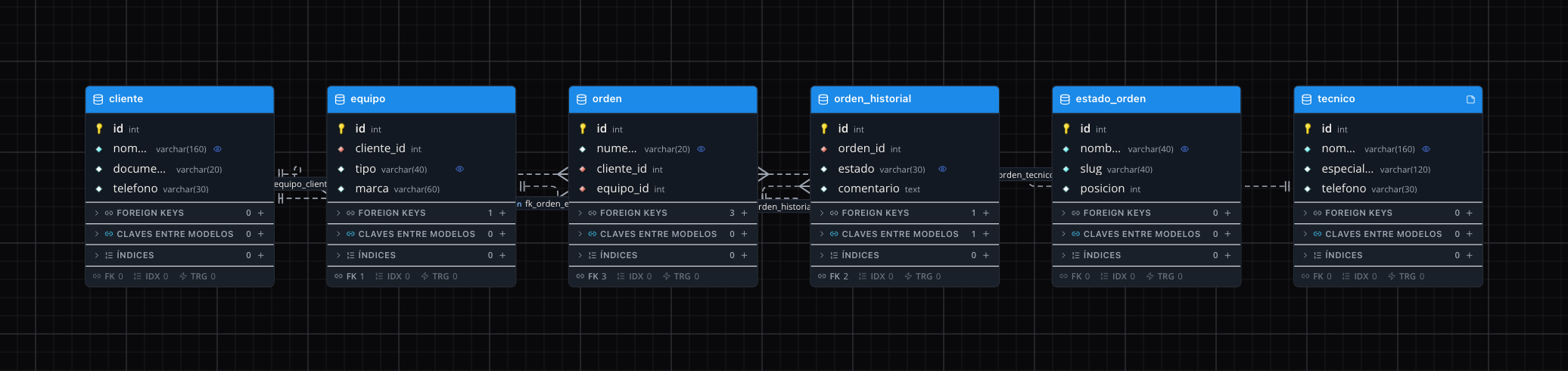The height and width of the screenshot is (371, 1568).
Task: Click the database icon in the equipo table header
Action: 340,99
